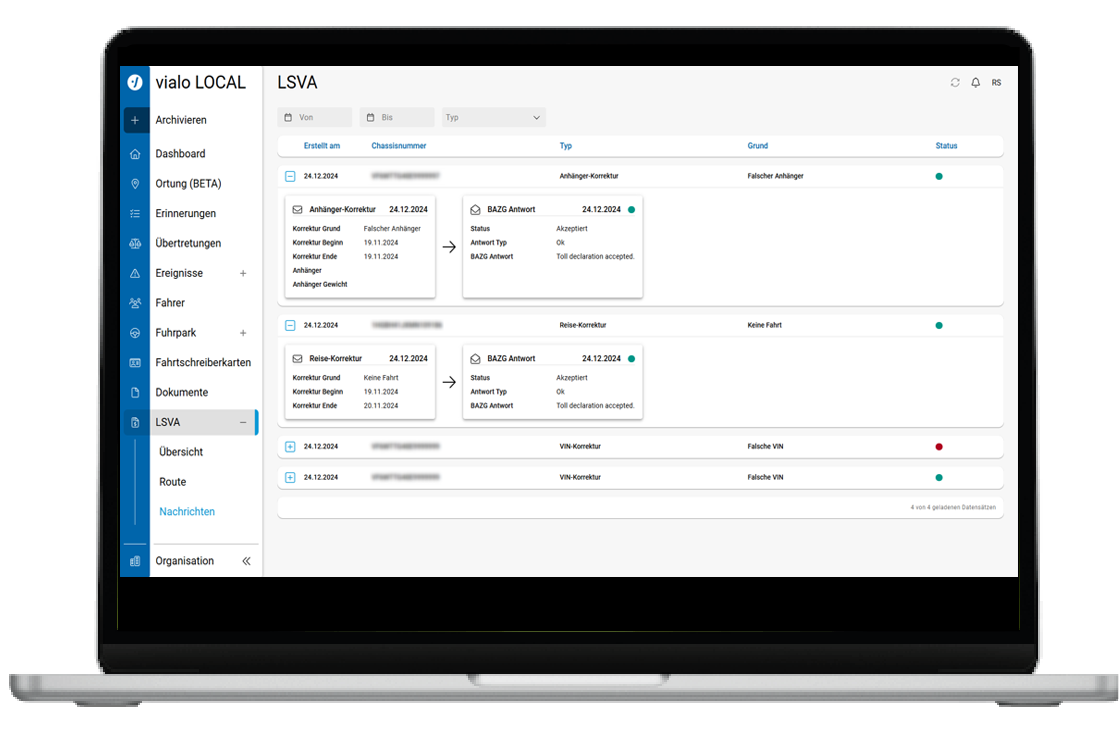The height and width of the screenshot is (746, 1119).
Task: Click the plus icon beside Archivieren
Action: click(x=135, y=120)
